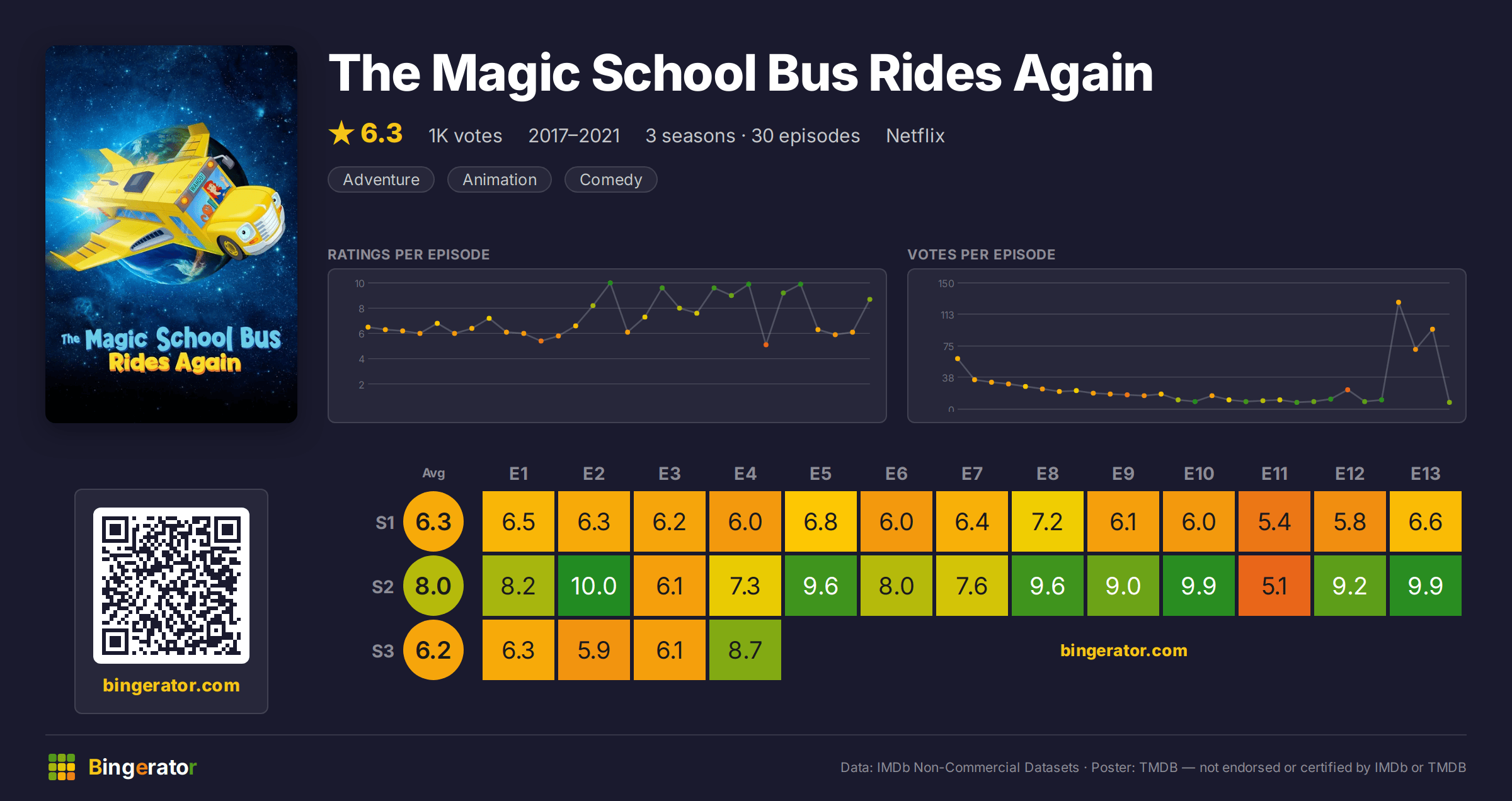The image size is (1512, 801).
Task: Select the E13 column header
Action: point(1426,474)
